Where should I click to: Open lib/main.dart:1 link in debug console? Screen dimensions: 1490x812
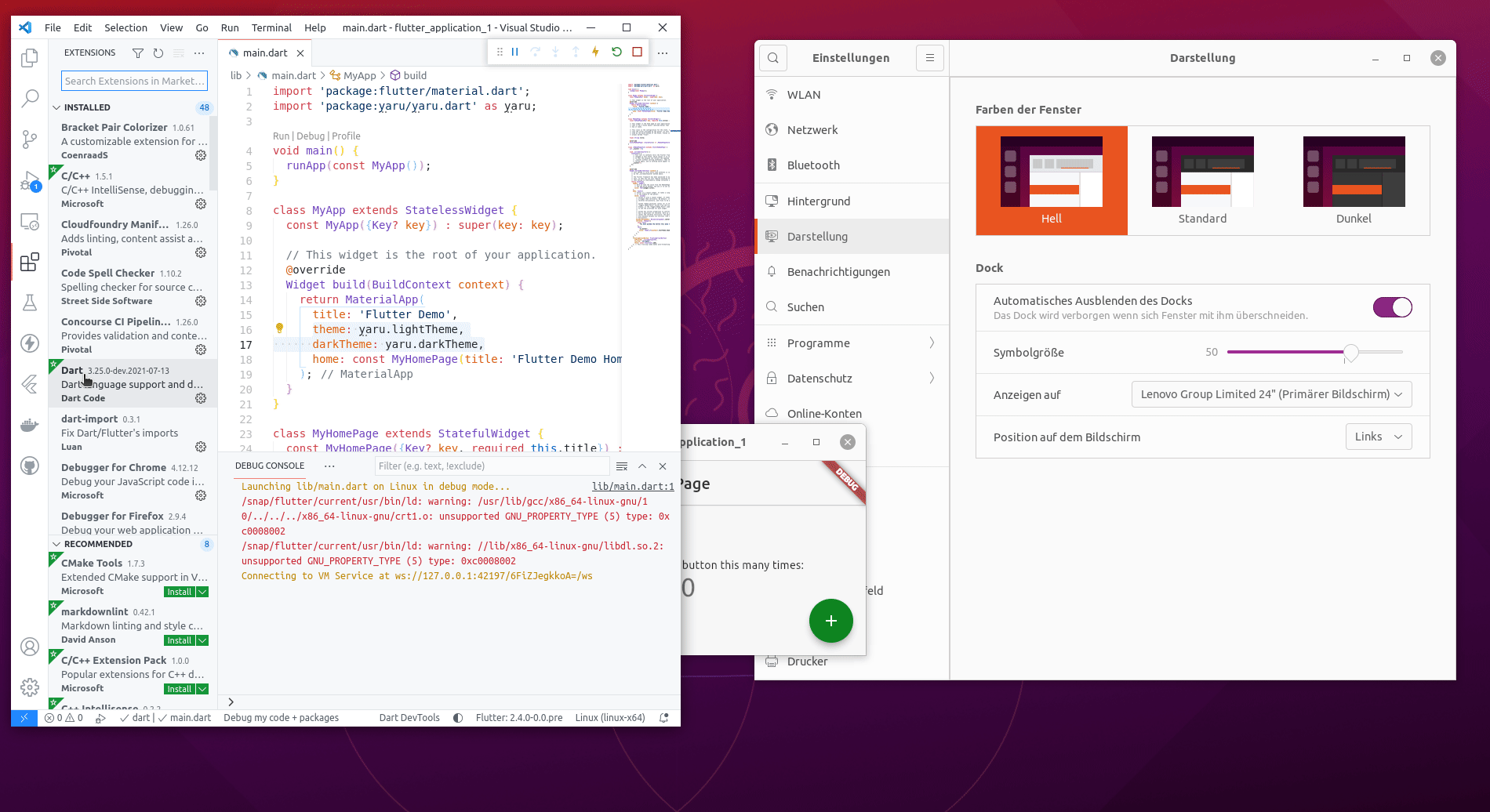[x=633, y=487]
